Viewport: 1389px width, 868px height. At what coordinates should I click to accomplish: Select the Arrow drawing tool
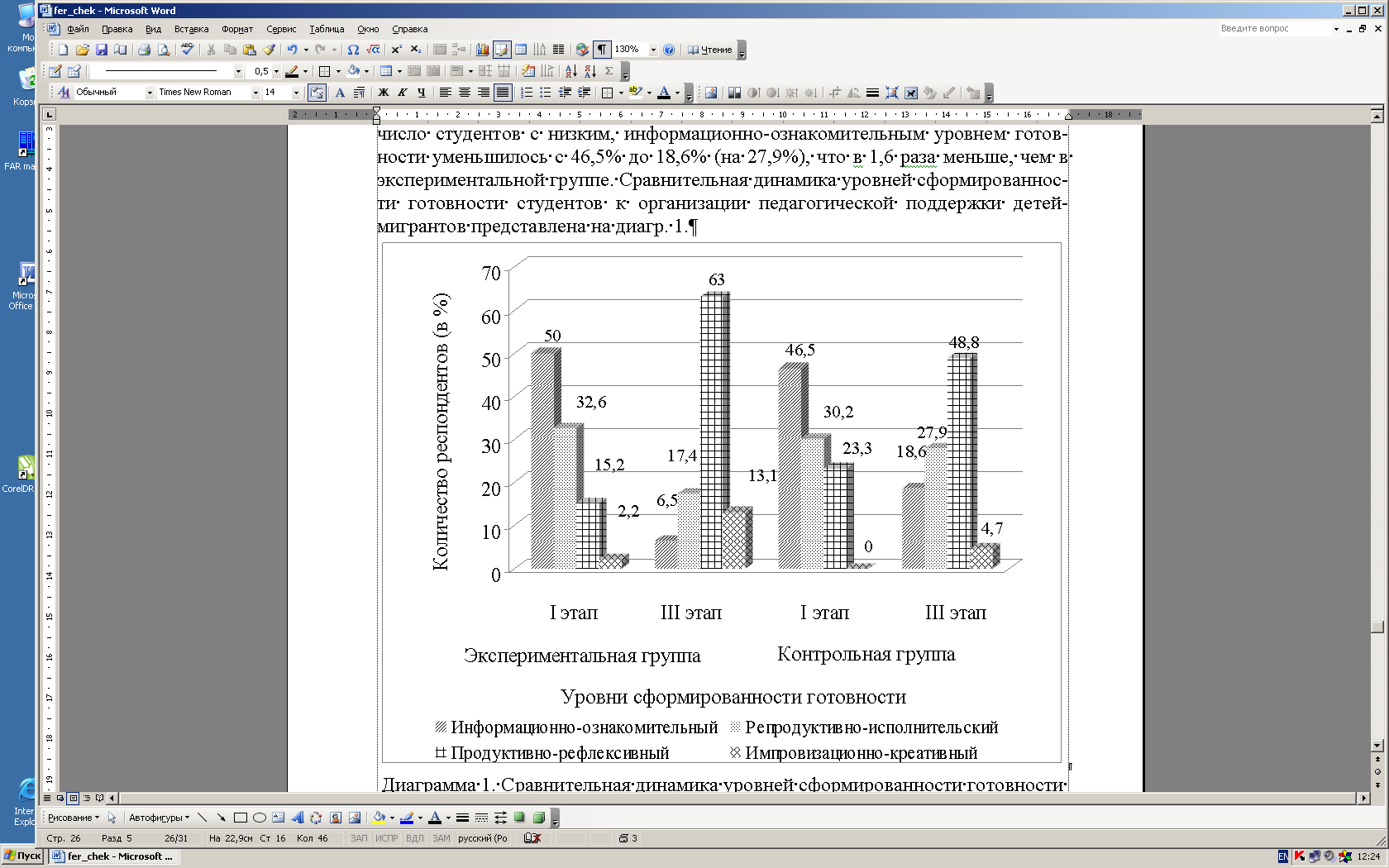(221, 818)
